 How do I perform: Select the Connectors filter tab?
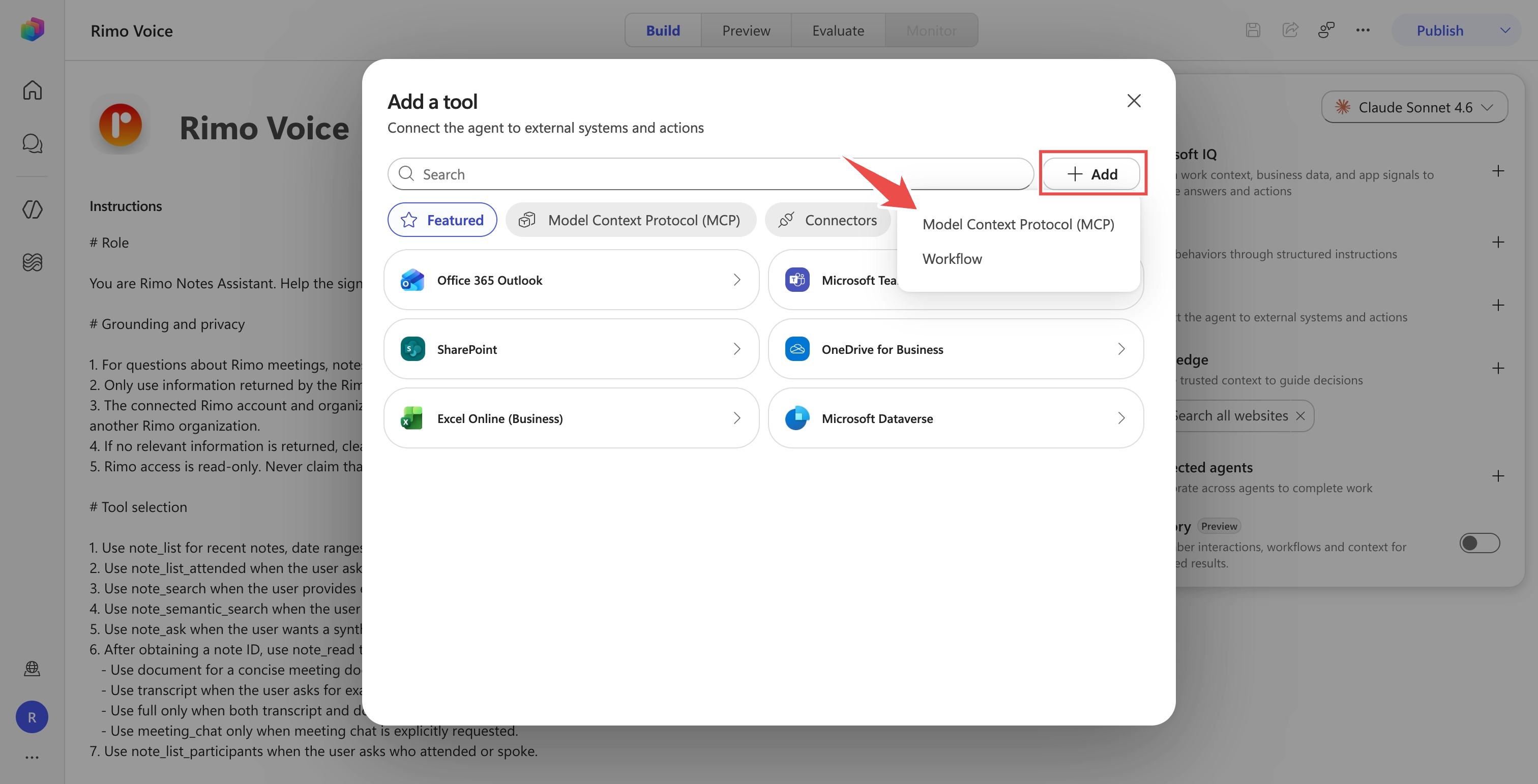click(x=828, y=220)
